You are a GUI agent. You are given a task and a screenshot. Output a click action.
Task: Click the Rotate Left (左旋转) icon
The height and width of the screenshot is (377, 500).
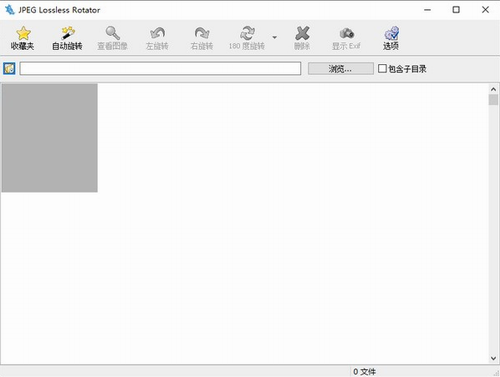coord(157,33)
